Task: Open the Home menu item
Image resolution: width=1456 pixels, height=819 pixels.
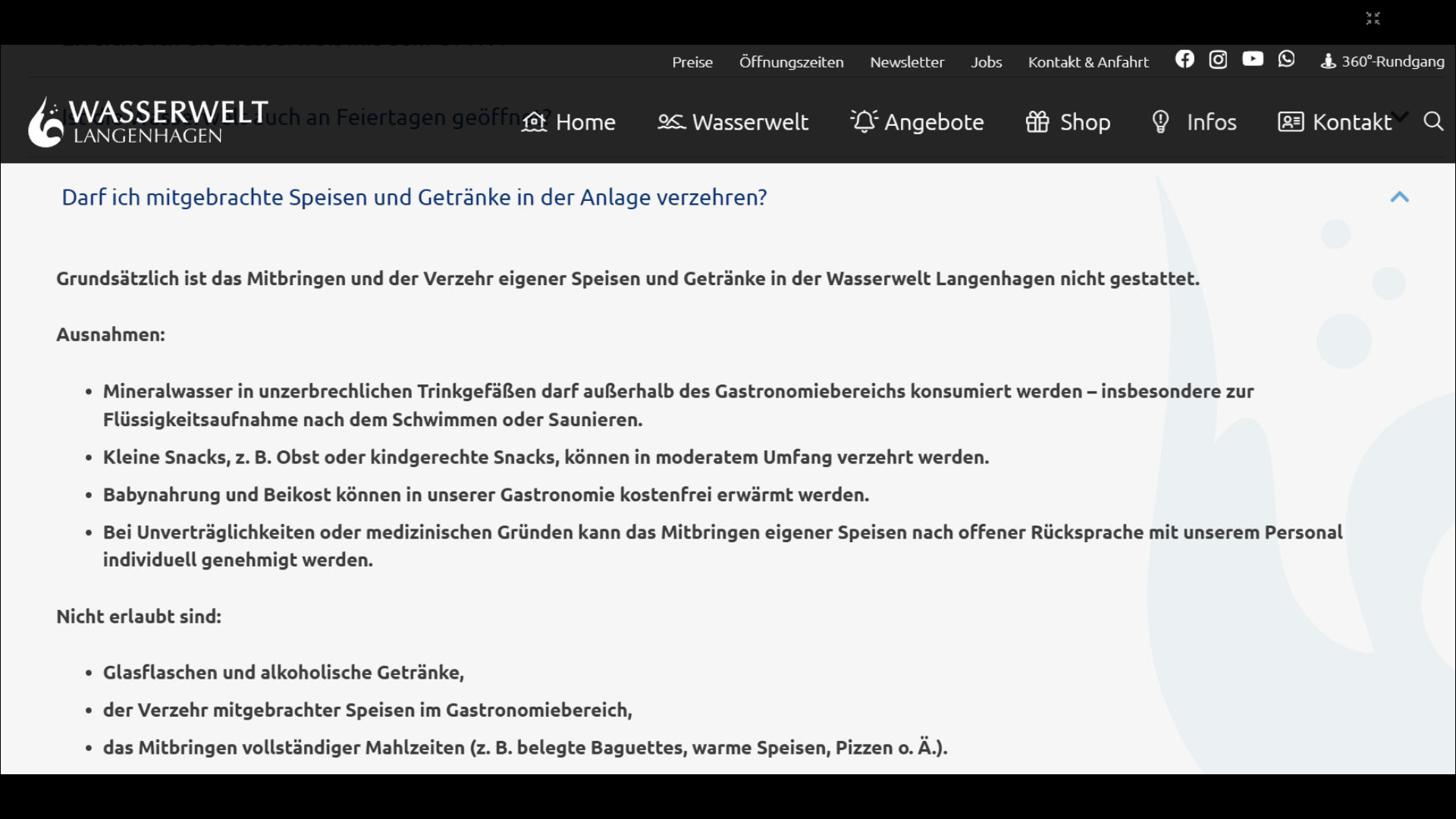Action: click(x=569, y=122)
